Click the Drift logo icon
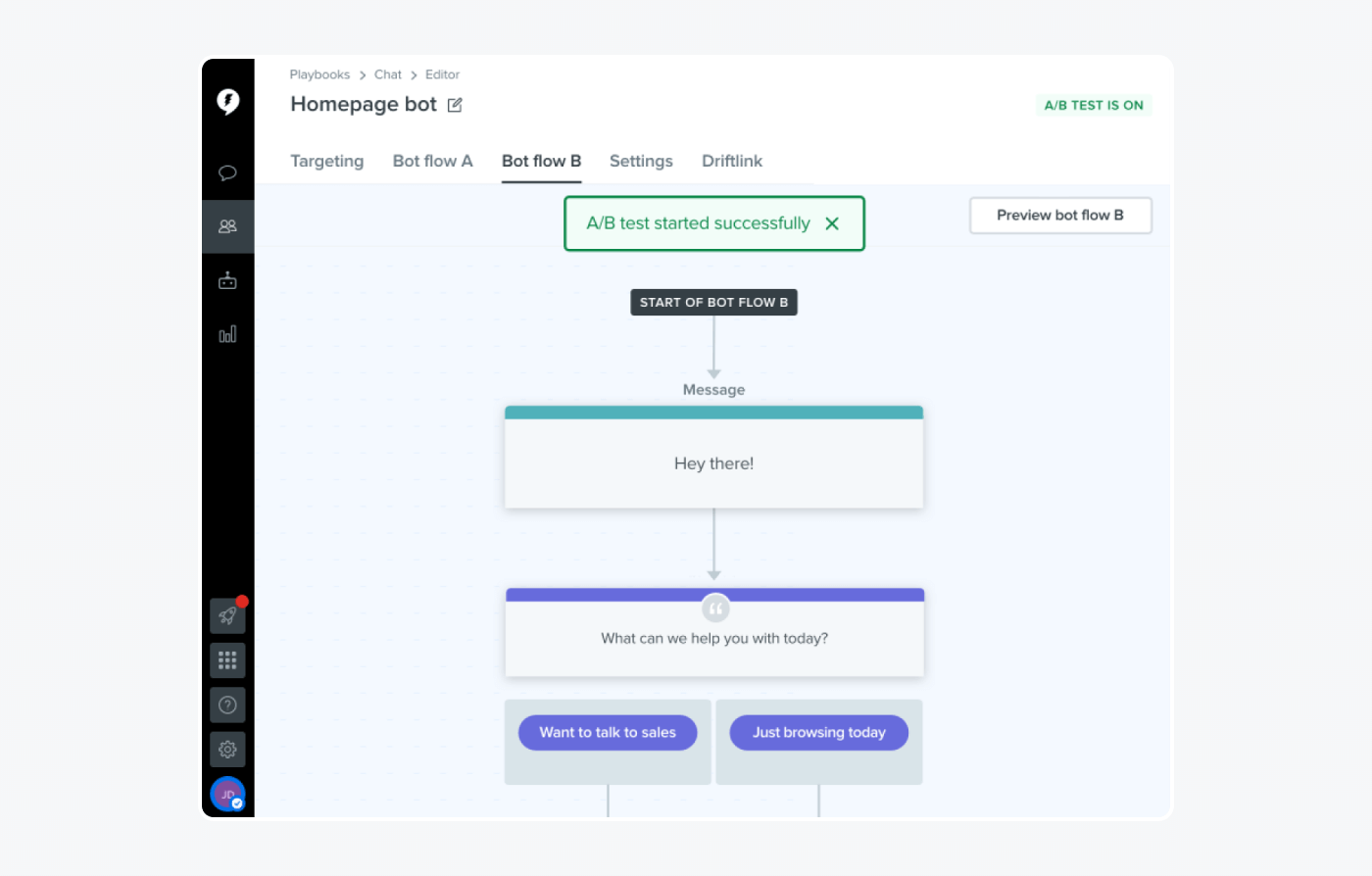Image resolution: width=1372 pixels, height=876 pixels. tap(227, 101)
